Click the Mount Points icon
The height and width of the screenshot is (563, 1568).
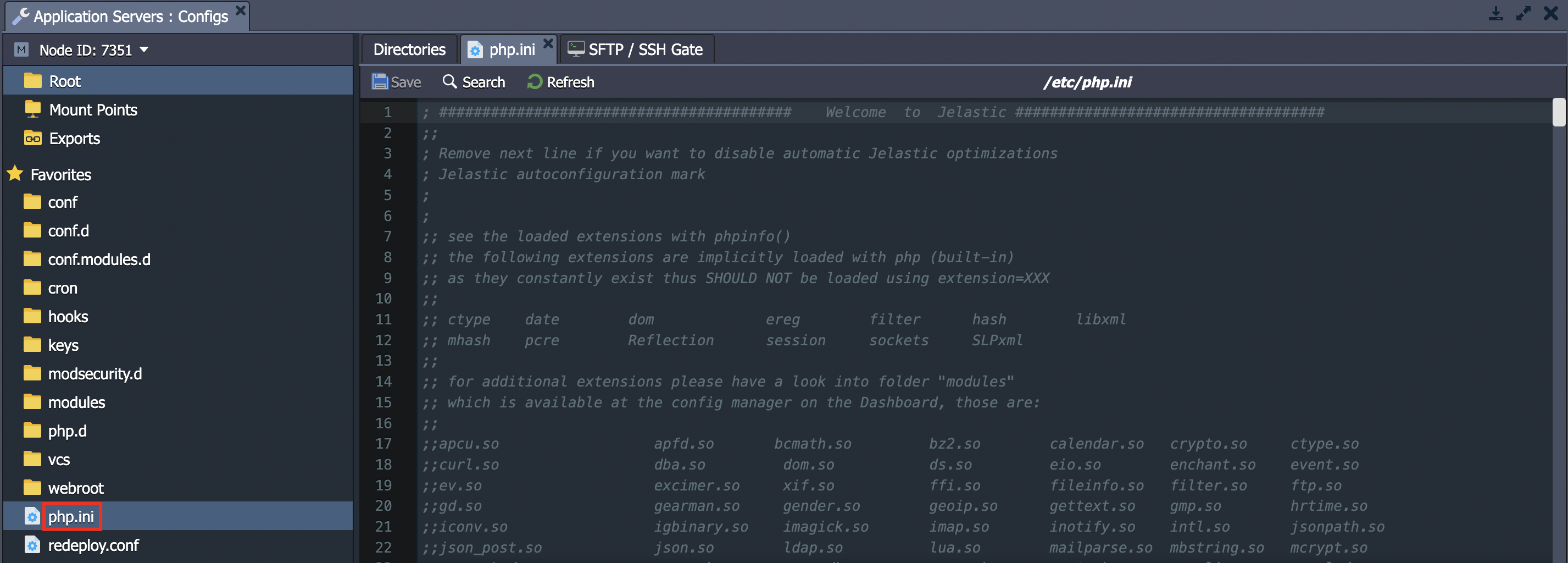coord(32,109)
